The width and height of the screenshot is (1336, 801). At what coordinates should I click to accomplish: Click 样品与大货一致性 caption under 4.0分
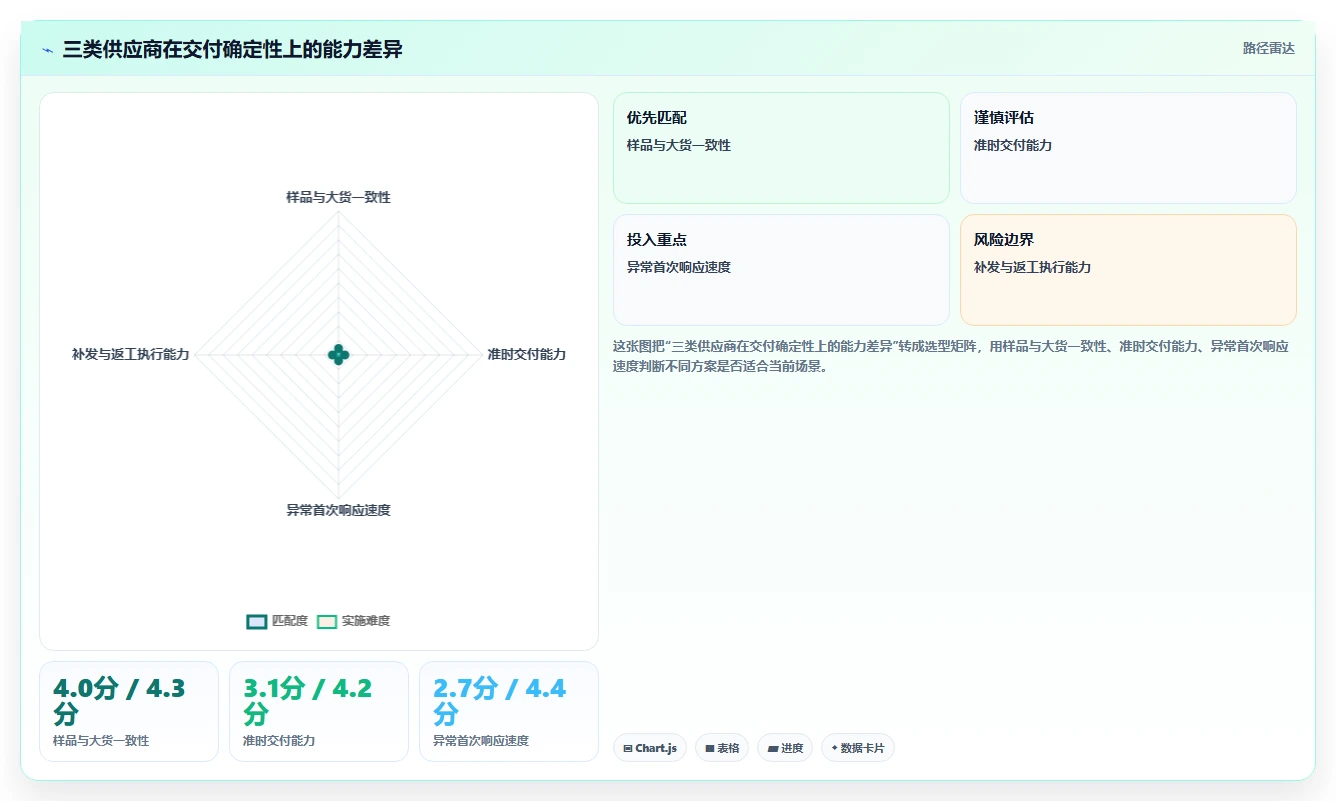click(101, 741)
